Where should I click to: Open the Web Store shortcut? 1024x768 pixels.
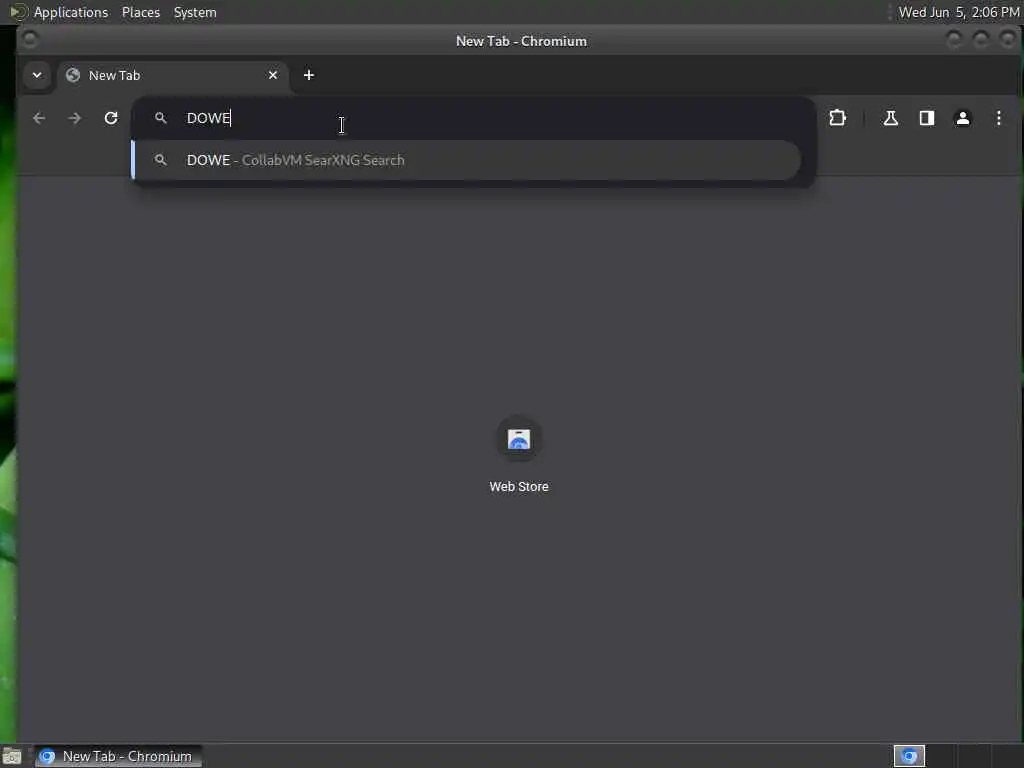[519, 455]
